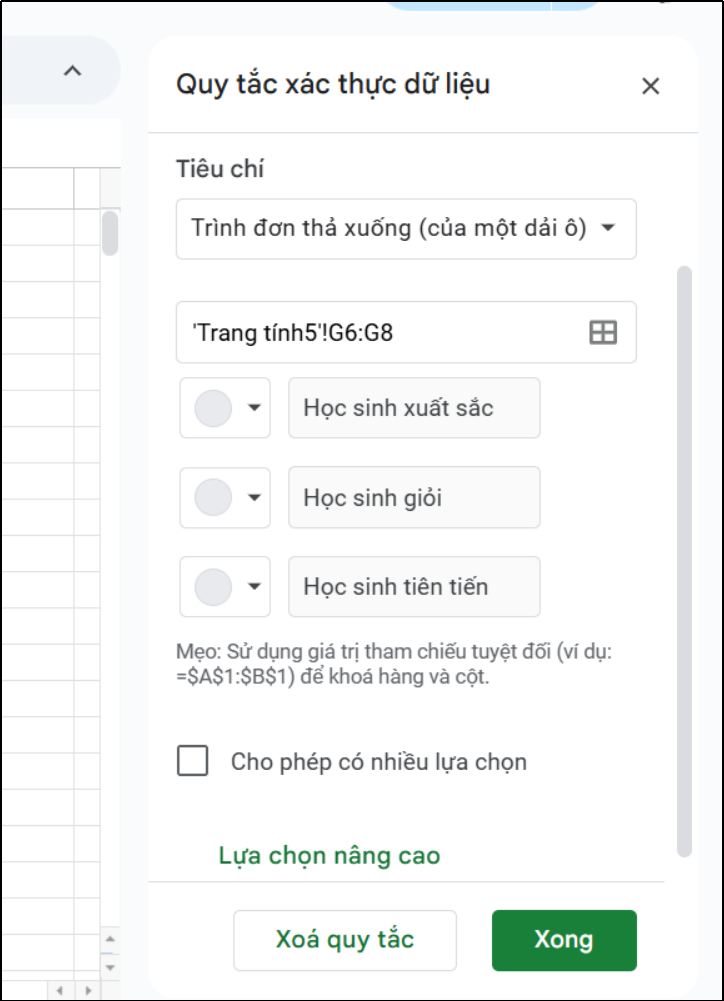Click the color circle beside Học sinh tiên tiến
Image resolution: width=724 pixels, height=1001 pixels.
[215, 587]
